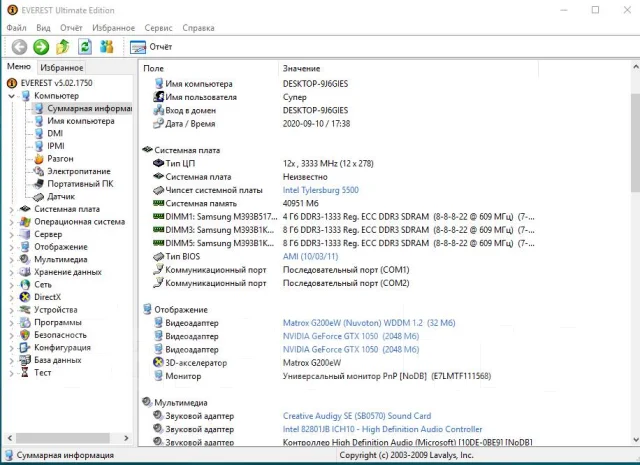Viewport: 640px width, 465px height.
Task: Click the Операционная система Windows icon
Action: click(x=25, y=222)
